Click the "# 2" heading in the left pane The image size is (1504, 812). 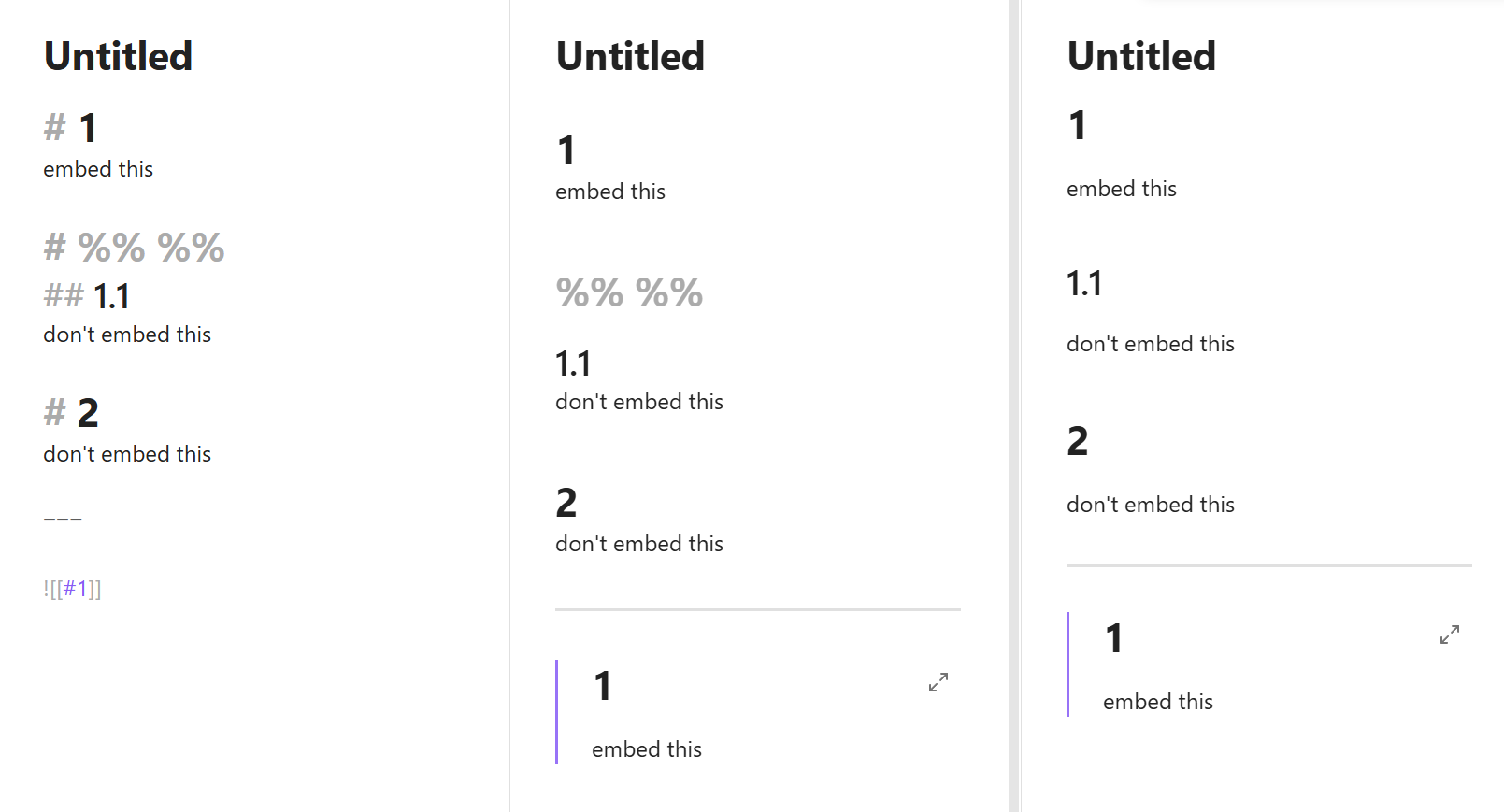[72, 413]
